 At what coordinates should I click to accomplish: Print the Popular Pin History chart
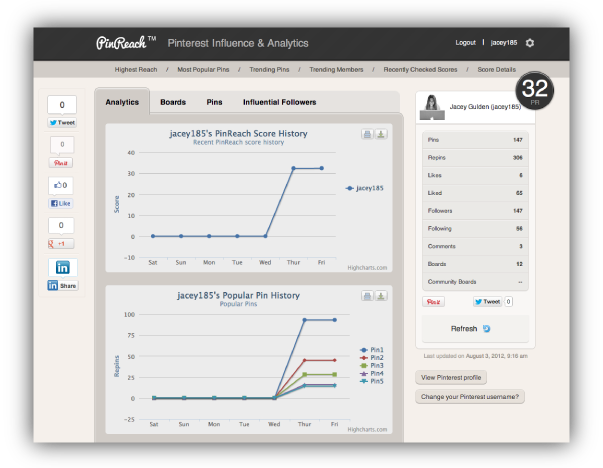[367, 296]
